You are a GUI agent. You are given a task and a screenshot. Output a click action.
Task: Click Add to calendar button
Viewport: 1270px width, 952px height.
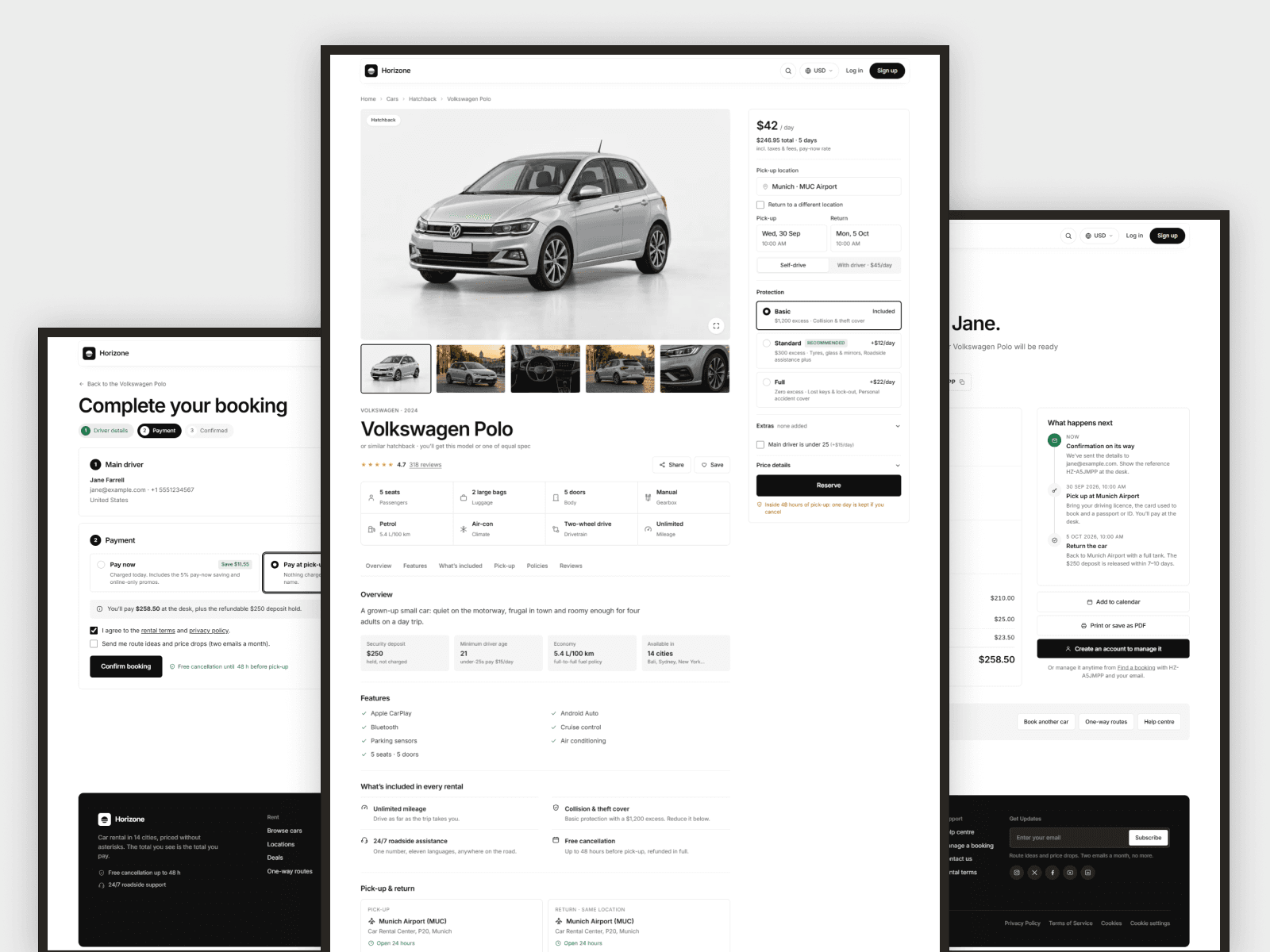[1113, 602]
